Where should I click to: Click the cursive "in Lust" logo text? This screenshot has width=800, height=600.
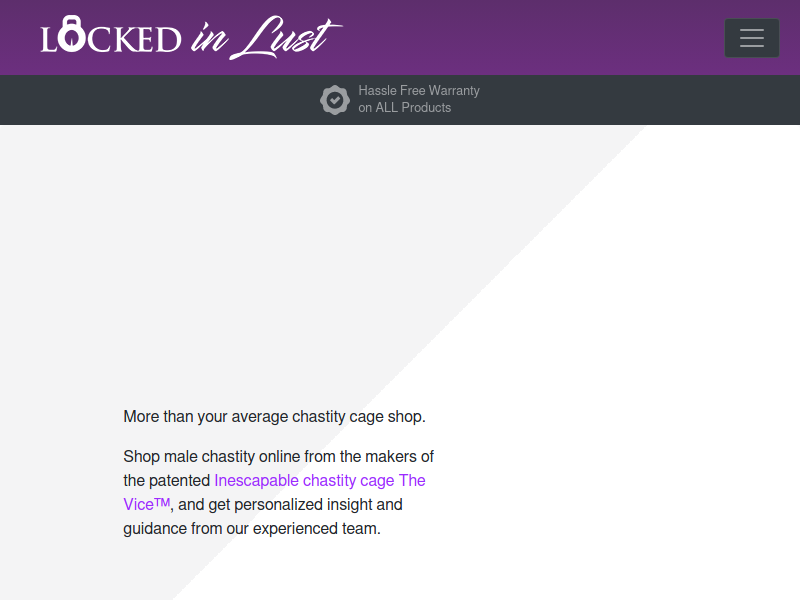click(267, 37)
